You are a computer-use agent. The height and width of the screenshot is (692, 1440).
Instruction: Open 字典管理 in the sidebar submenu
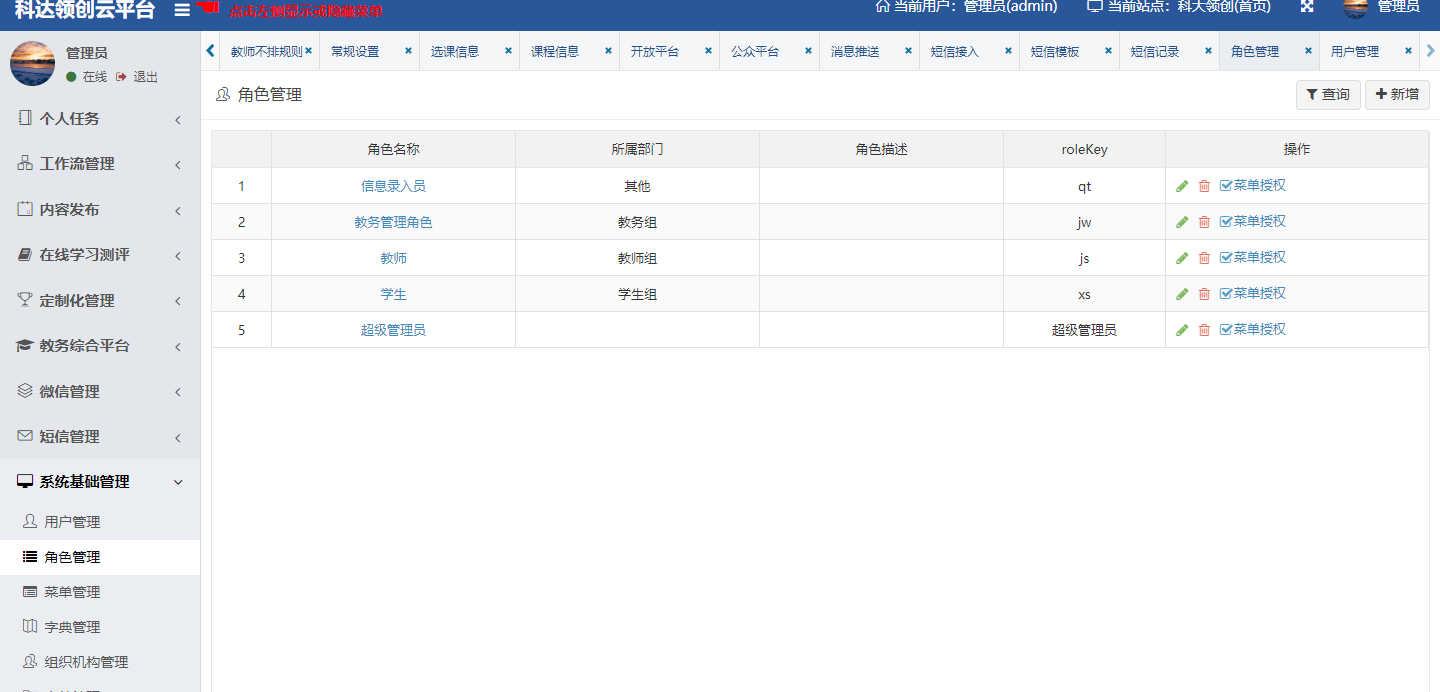[100, 627]
